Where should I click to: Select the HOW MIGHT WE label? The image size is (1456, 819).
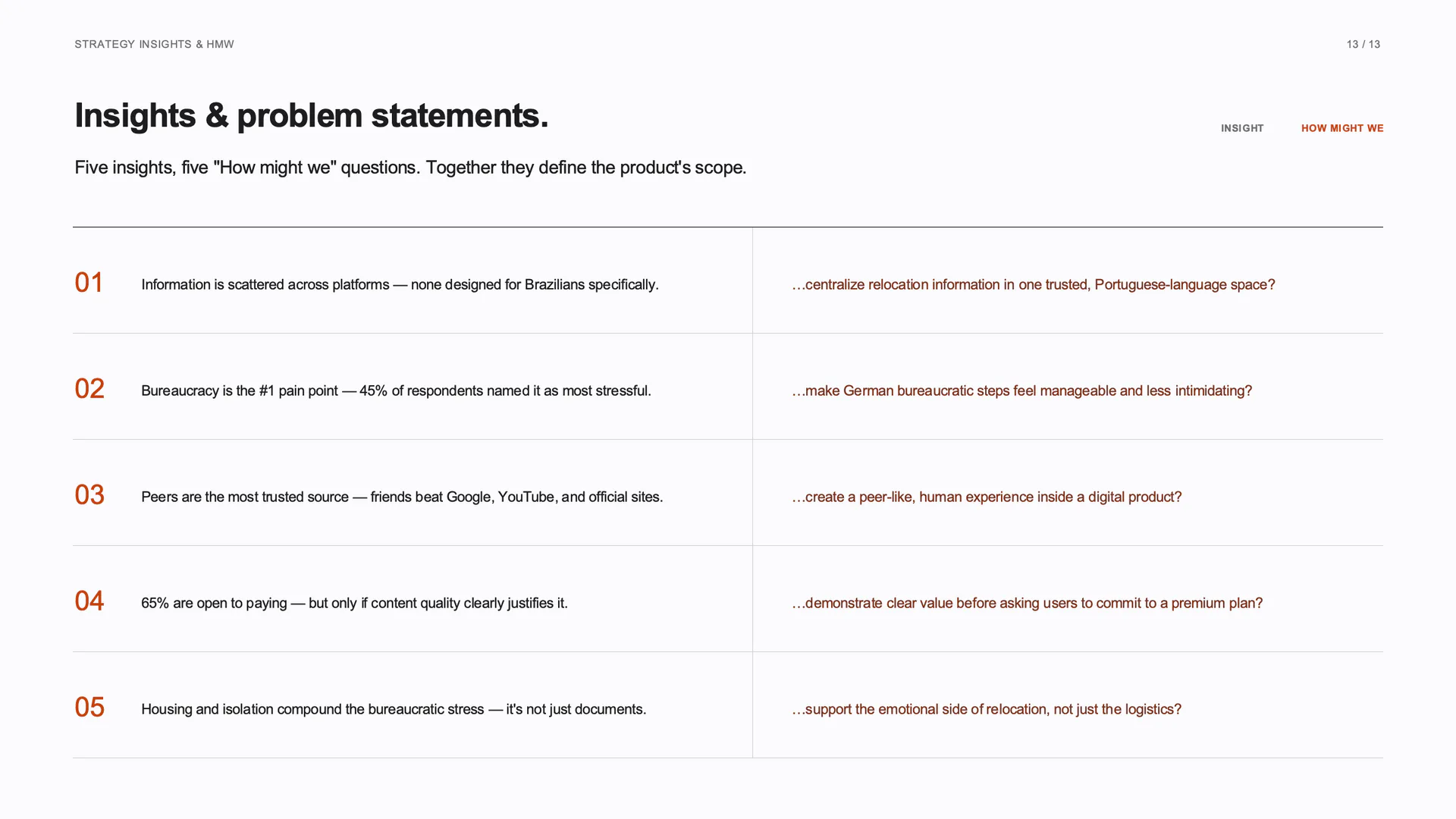point(1342,128)
